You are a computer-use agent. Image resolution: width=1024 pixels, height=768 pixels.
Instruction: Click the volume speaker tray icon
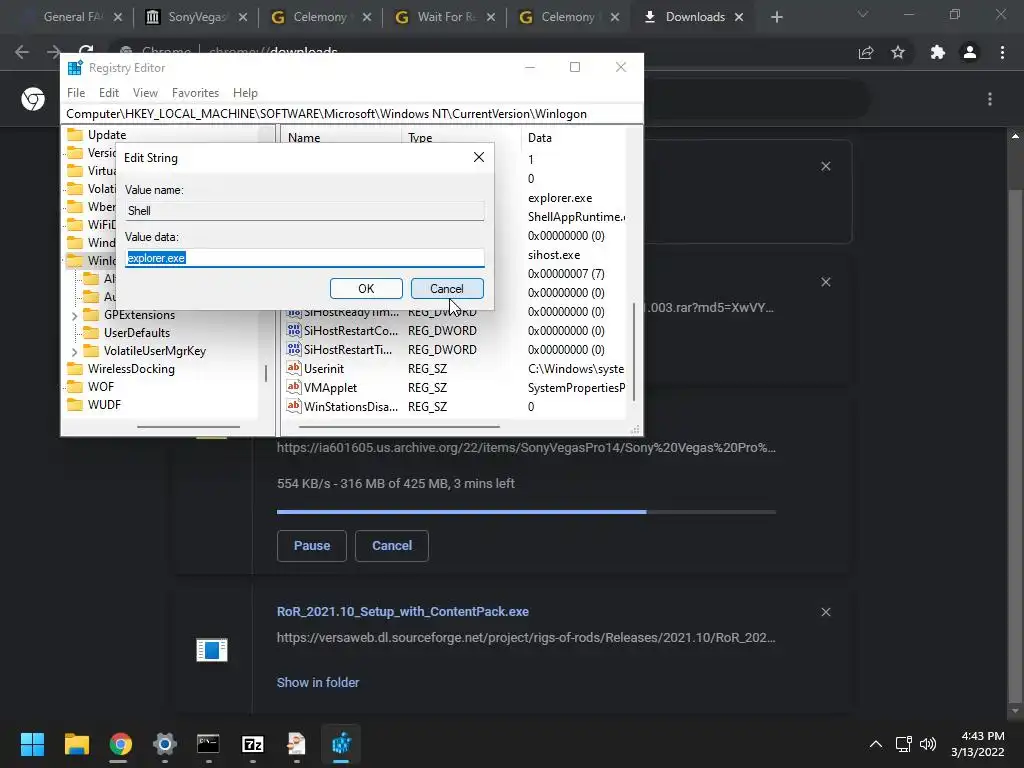(x=927, y=744)
